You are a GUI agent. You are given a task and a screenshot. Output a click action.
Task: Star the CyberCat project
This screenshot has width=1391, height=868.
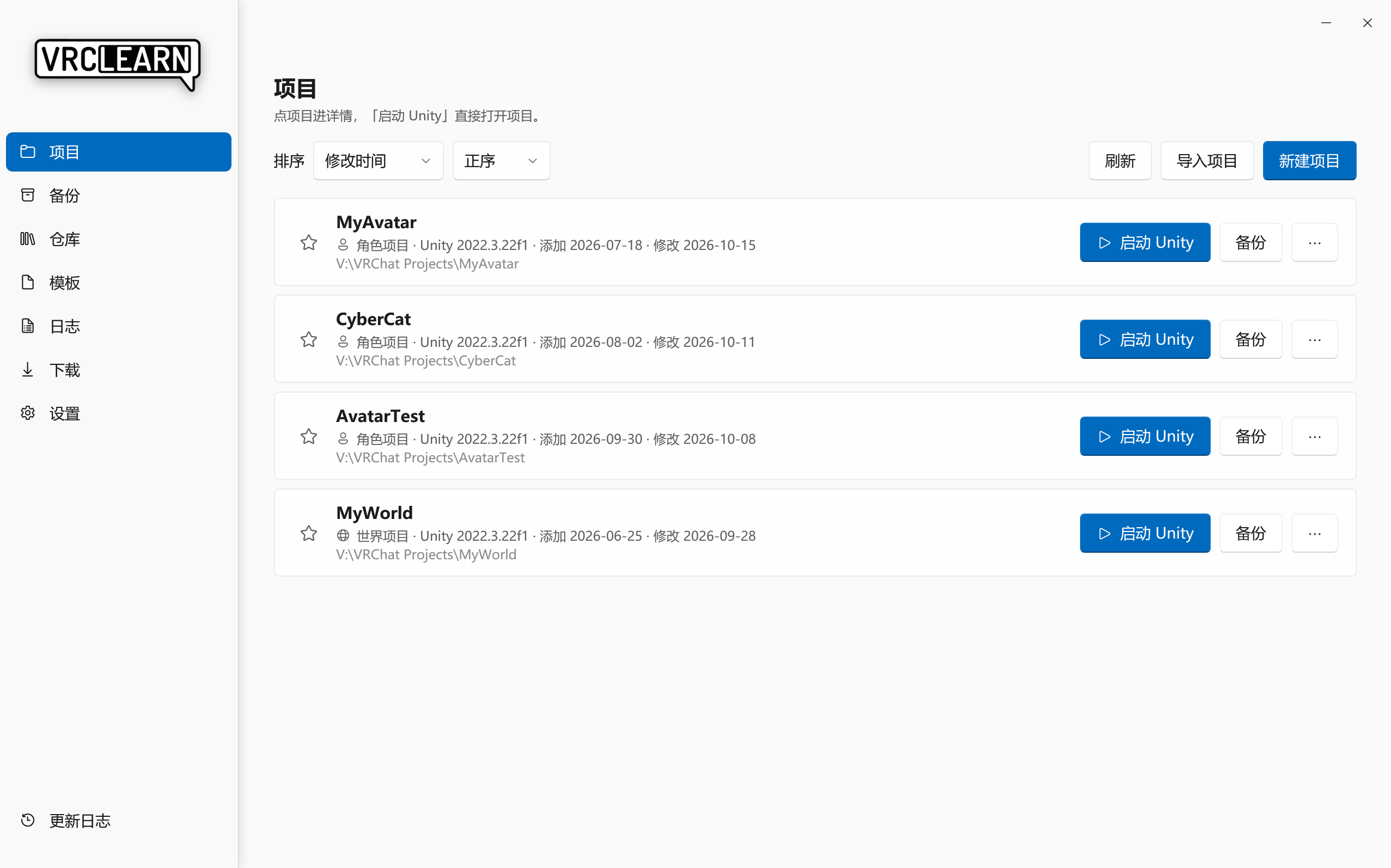309,340
